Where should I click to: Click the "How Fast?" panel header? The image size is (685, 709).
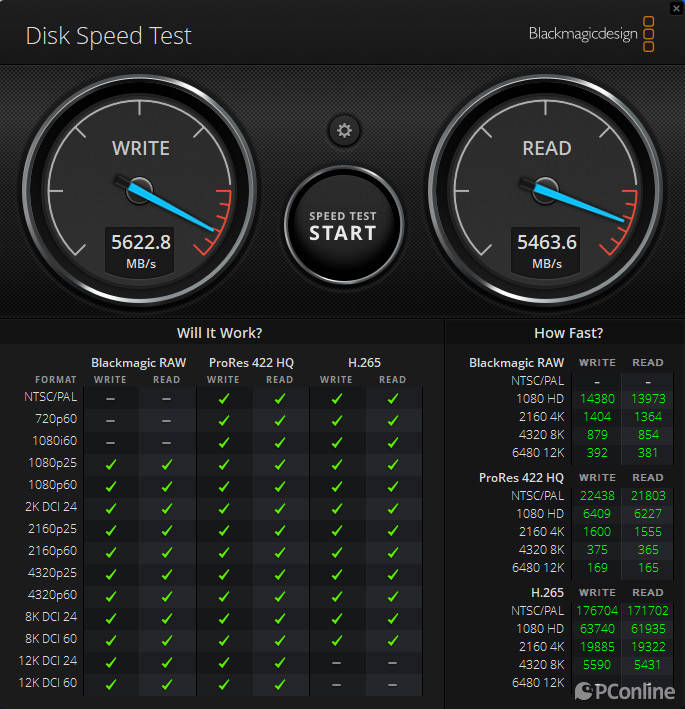568,333
